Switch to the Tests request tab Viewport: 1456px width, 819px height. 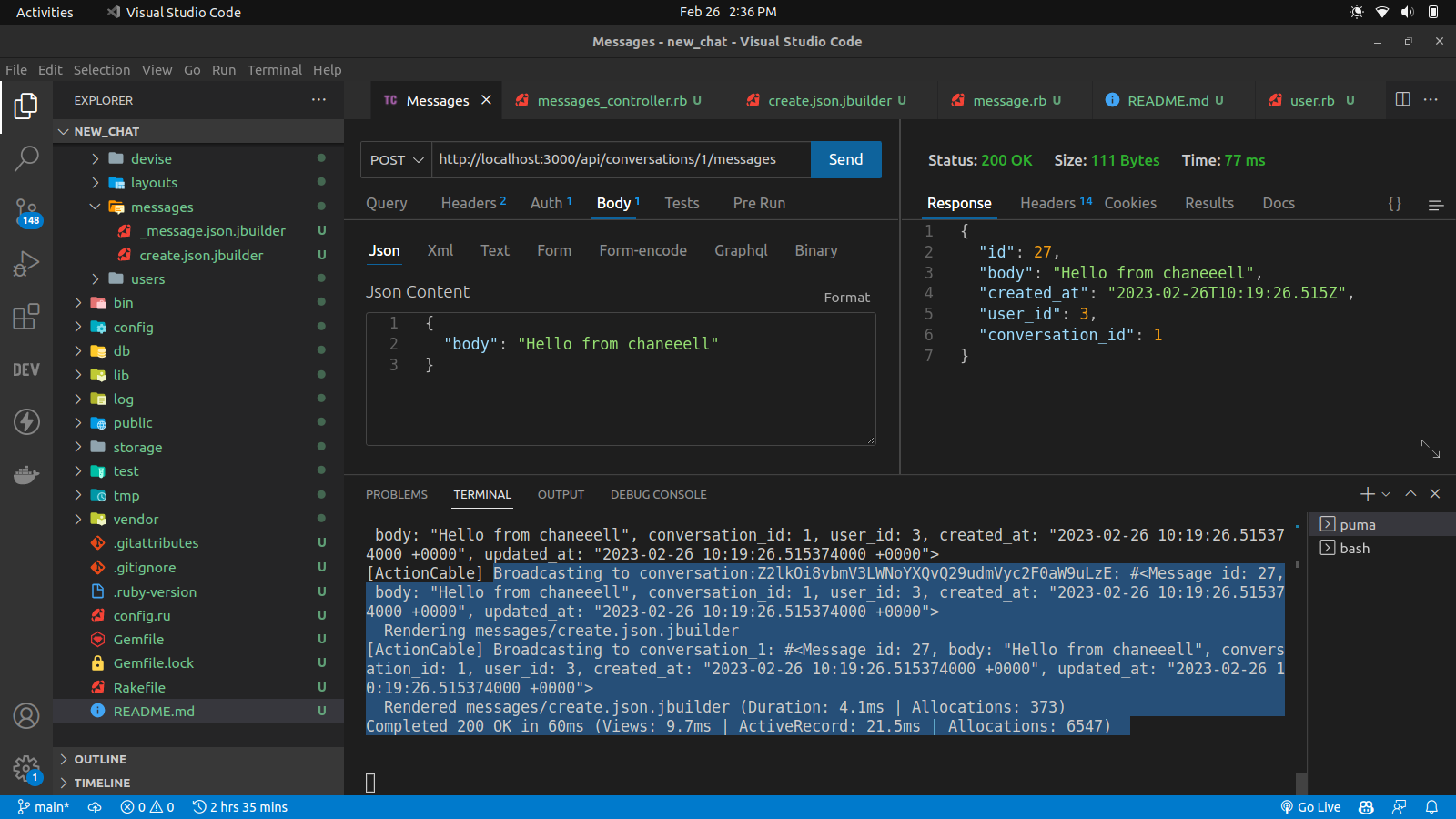pos(682,203)
